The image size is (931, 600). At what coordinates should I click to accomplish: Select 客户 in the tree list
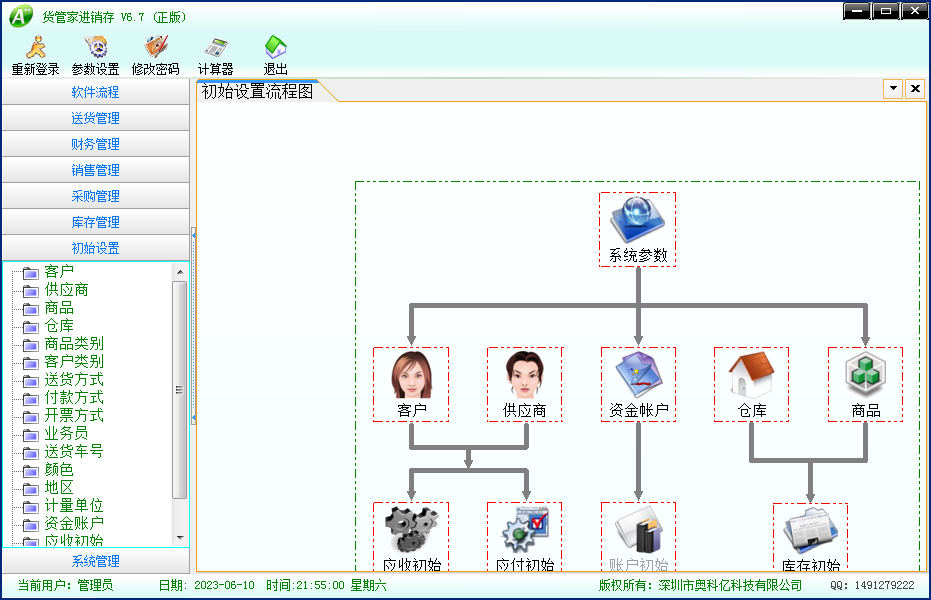coord(59,272)
